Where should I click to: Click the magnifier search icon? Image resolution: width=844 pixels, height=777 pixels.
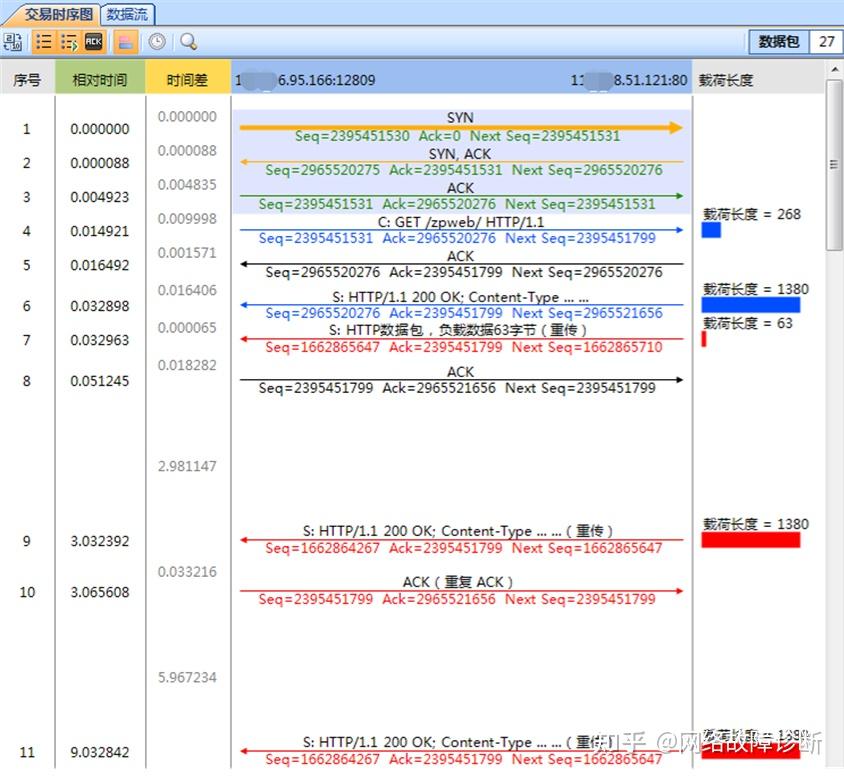[186, 42]
